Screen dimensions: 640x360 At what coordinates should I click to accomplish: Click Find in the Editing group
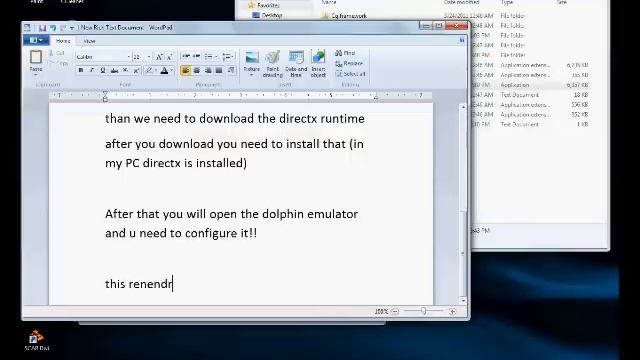click(345, 53)
